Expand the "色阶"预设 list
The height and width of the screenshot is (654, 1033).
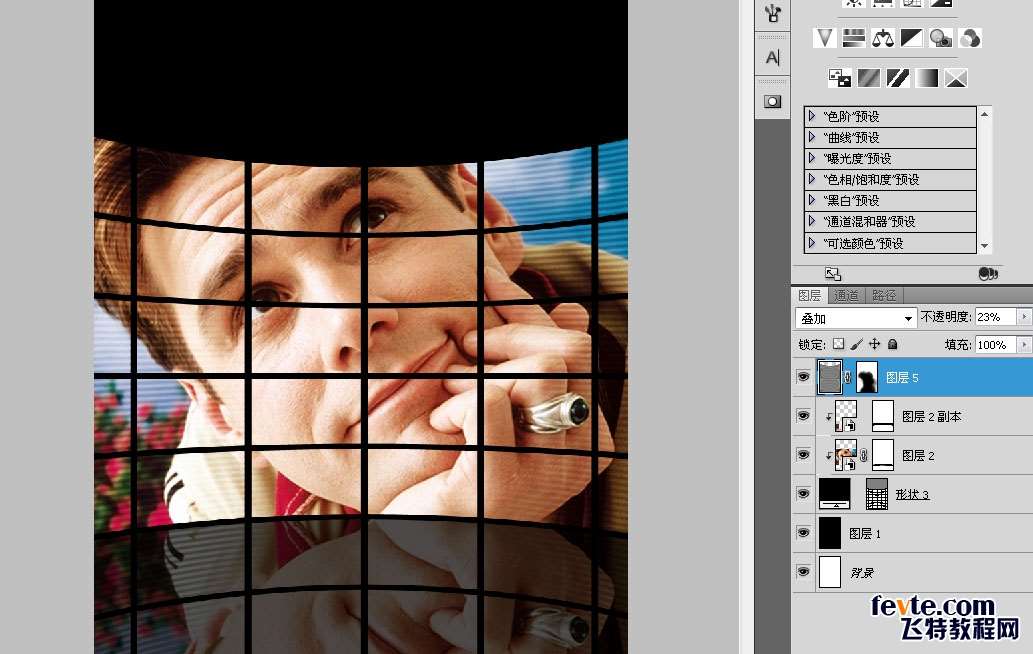(x=812, y=116)
